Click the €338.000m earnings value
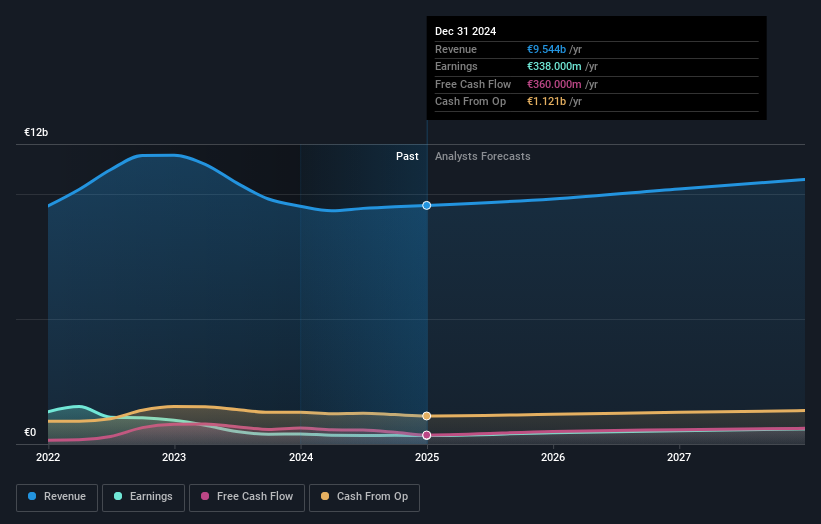821x524 pixels. (x=554, y=66)
